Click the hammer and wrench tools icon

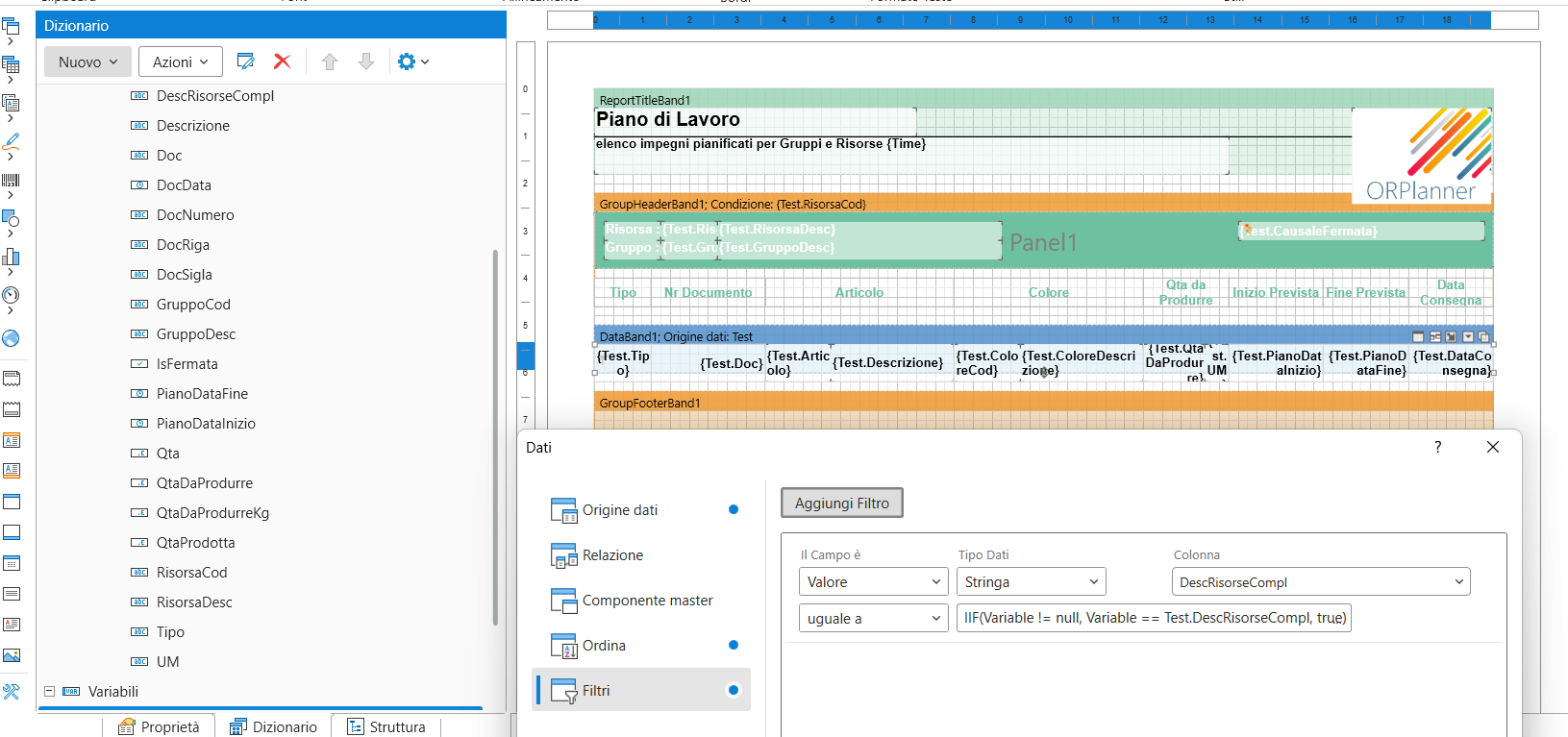click(x=12, y=692)
